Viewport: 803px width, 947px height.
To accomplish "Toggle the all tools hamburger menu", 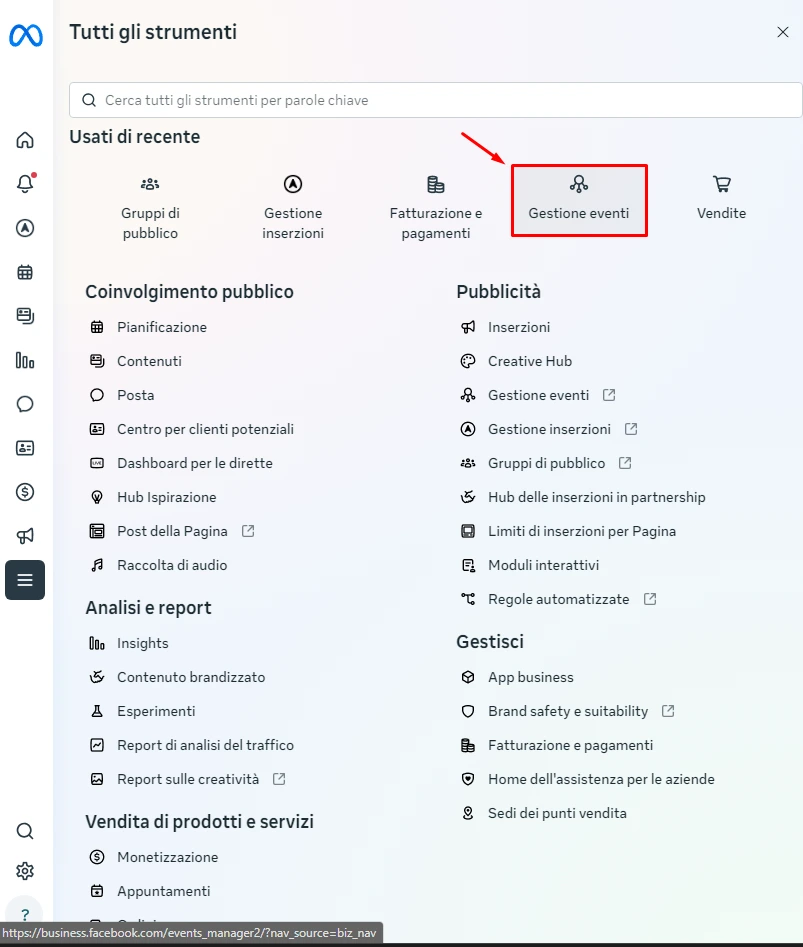I will tap(25, 580).
